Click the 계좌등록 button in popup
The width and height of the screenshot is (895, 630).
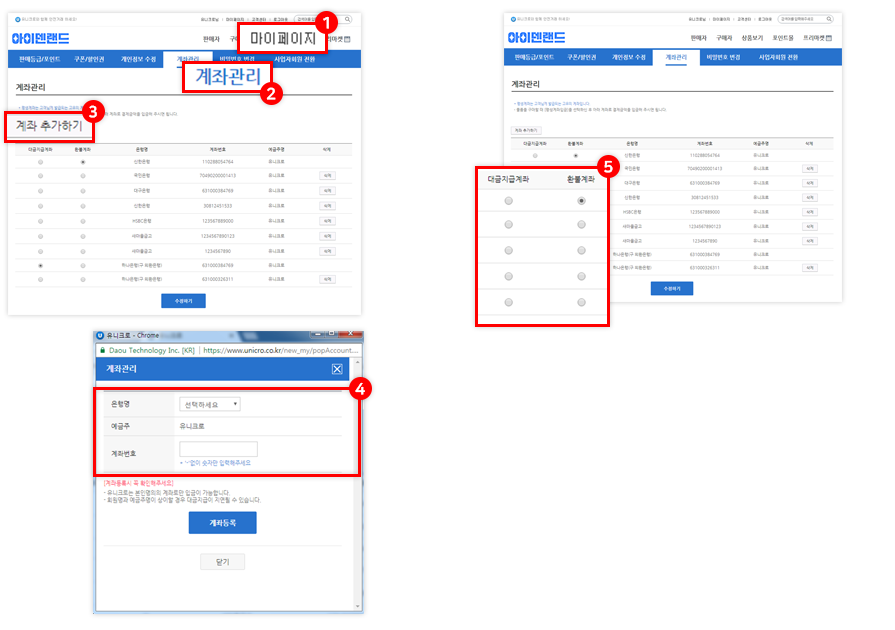(x=223, y=523)
